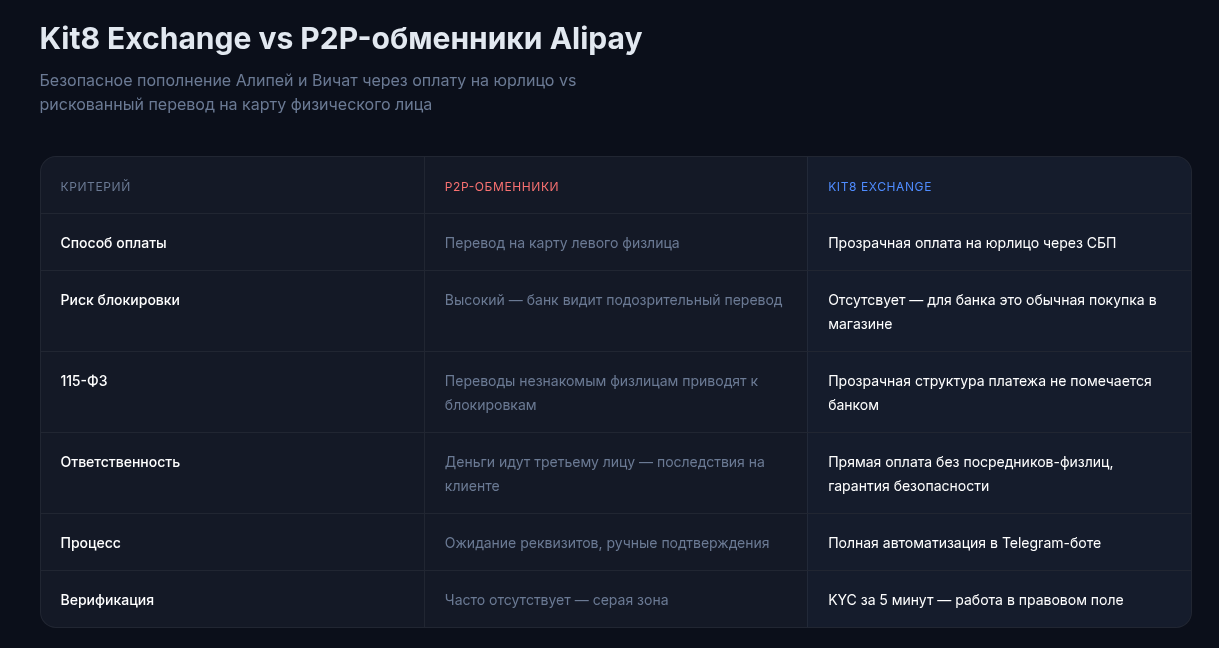Select the КРИТЕРИЙ column header
This screenshot has width=1219, height=648.
(x=96, y=187)
